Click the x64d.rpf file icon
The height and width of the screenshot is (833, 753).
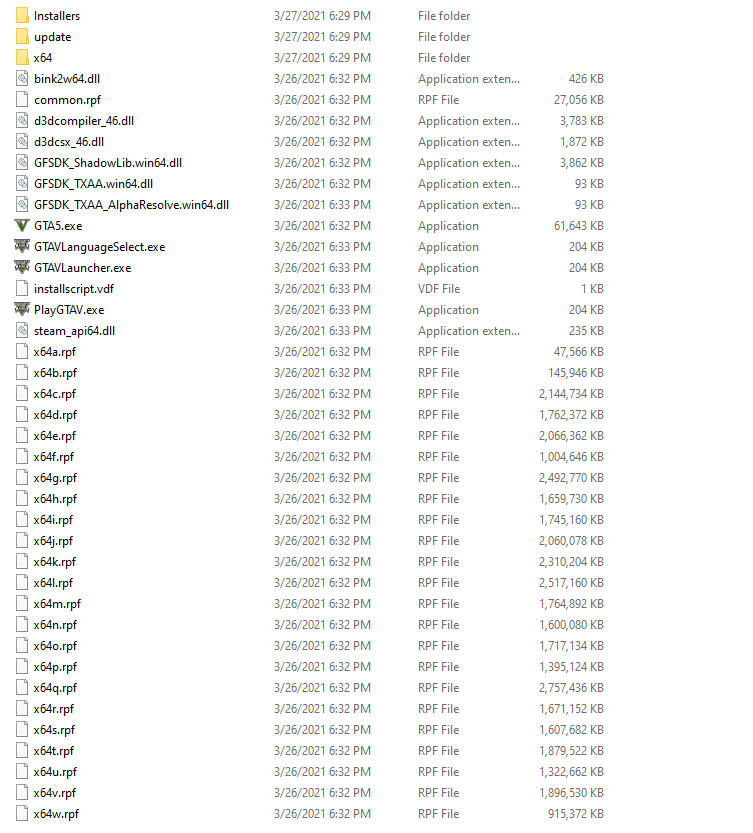click(x=22, y=414)
